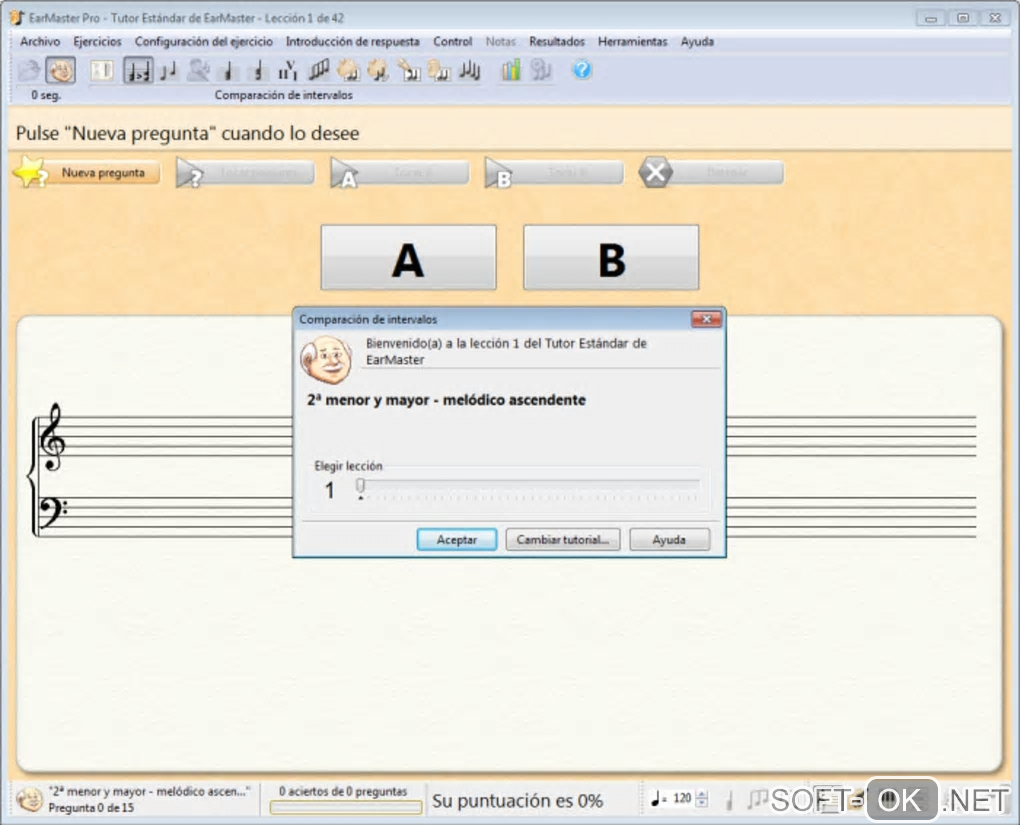Open the Resultados menu
Image resolution: width=1020 pixels, height=825 pixels.
click(557, 42)
